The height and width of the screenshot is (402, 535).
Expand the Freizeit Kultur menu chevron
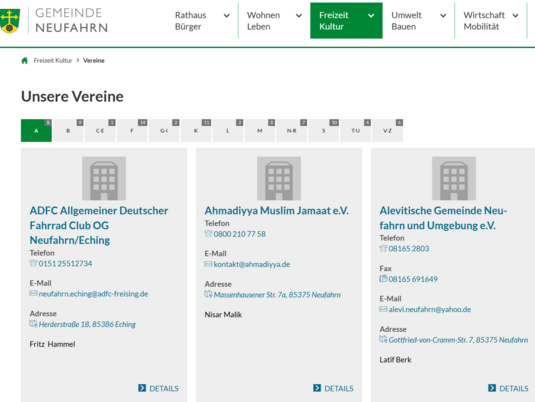(x=371, y=15)
